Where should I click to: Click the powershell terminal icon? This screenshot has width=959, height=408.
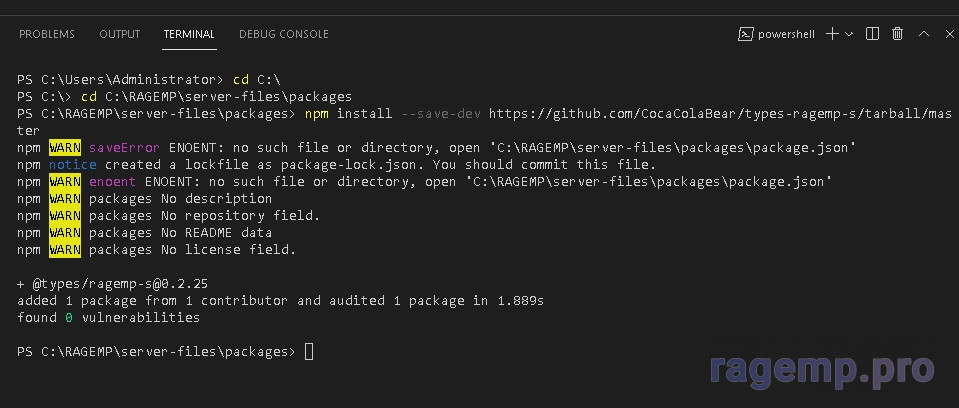(745, 34)
